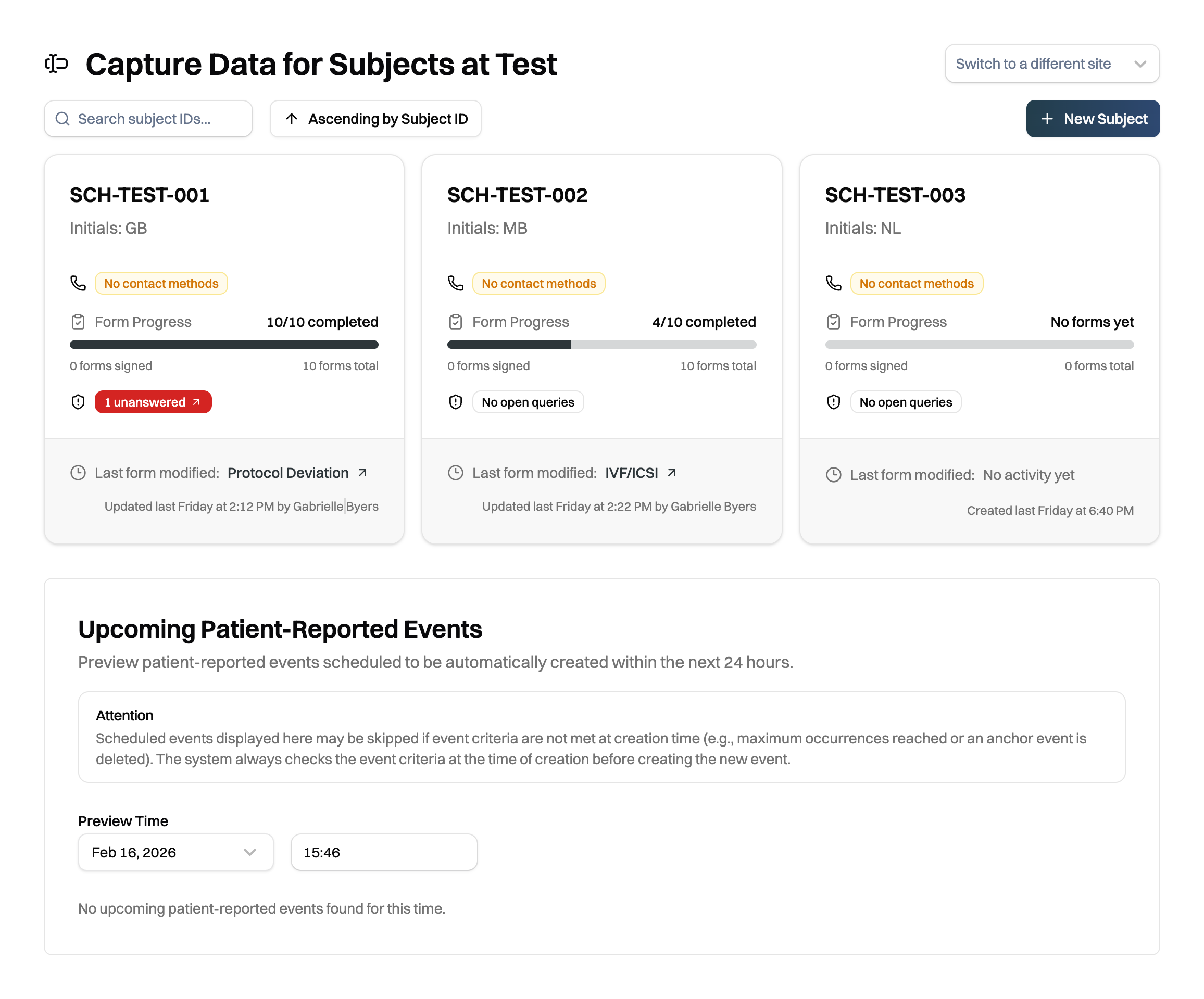Toggle Ascending by Subject ID sort order
The height and width of the screenshot is (999, 1204).
click(x=375, y=119)
